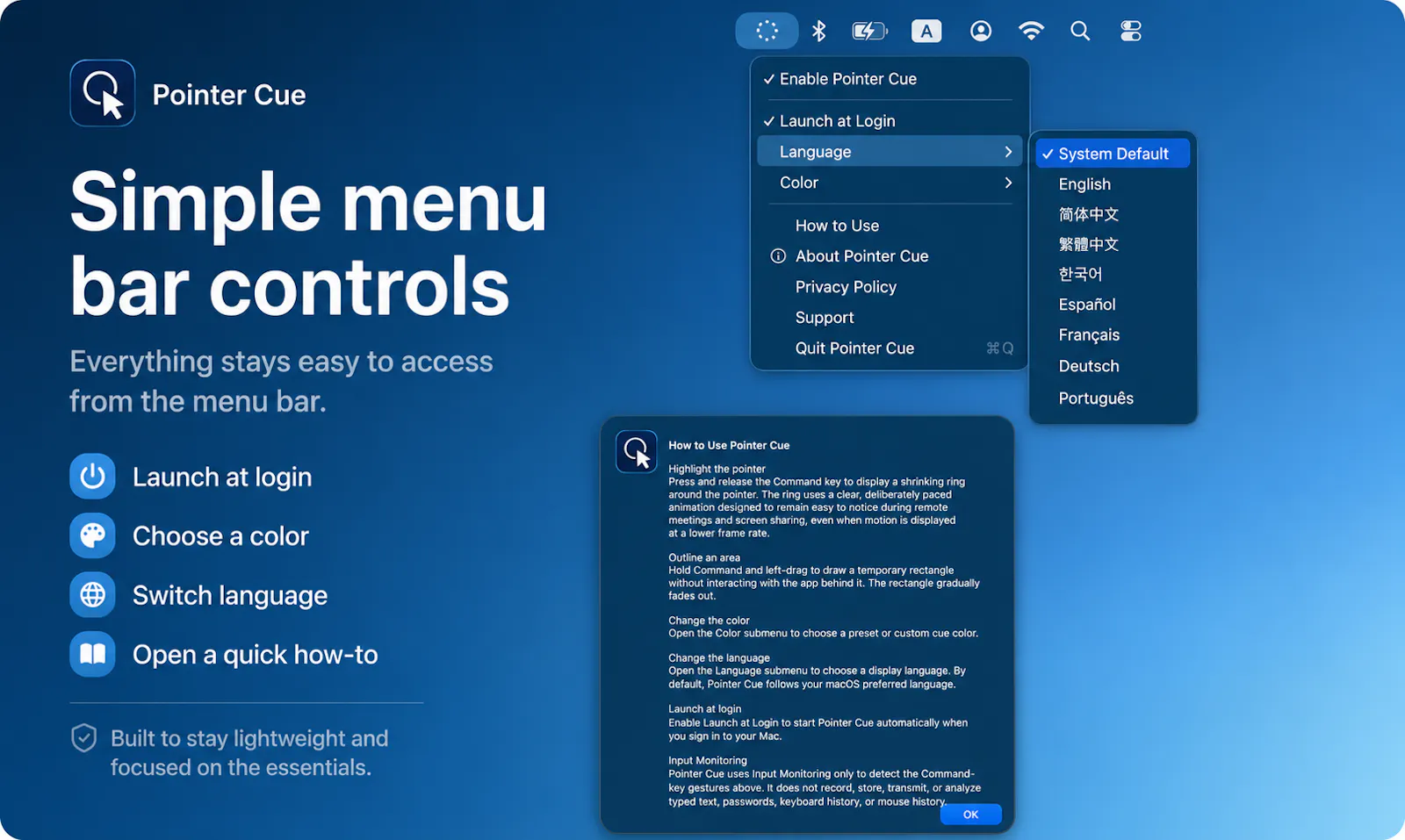The height and width of the screenshot is (840, 1405).
Task: Click the Pointer Cue app logo
Action: tap(103, 93)
